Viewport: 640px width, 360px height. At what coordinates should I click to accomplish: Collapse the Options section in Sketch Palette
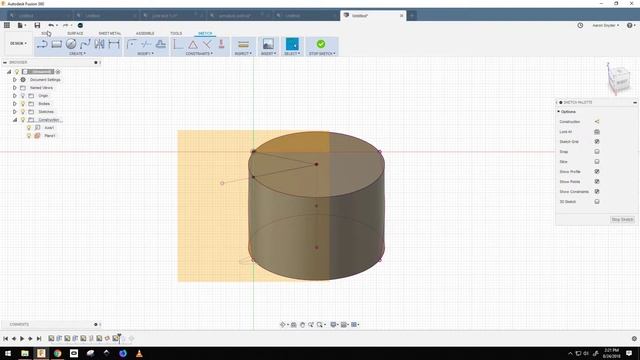558,111
